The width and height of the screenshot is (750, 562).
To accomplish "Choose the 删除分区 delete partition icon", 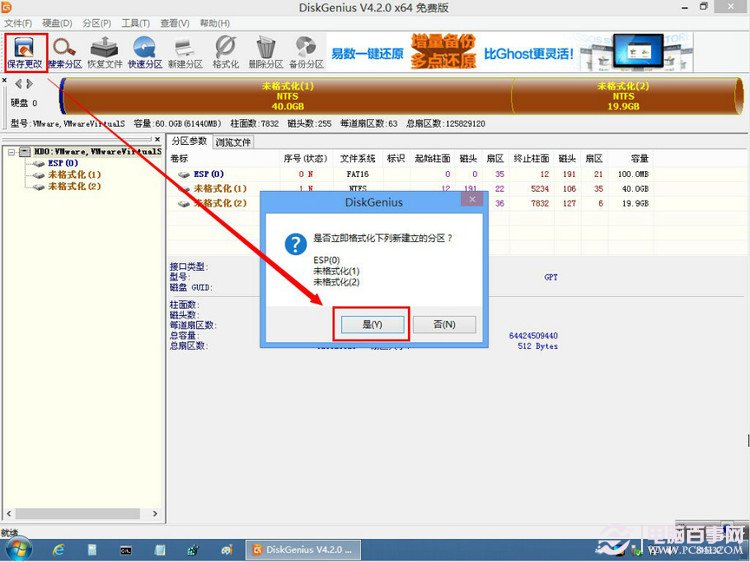I will click(265, 53).
